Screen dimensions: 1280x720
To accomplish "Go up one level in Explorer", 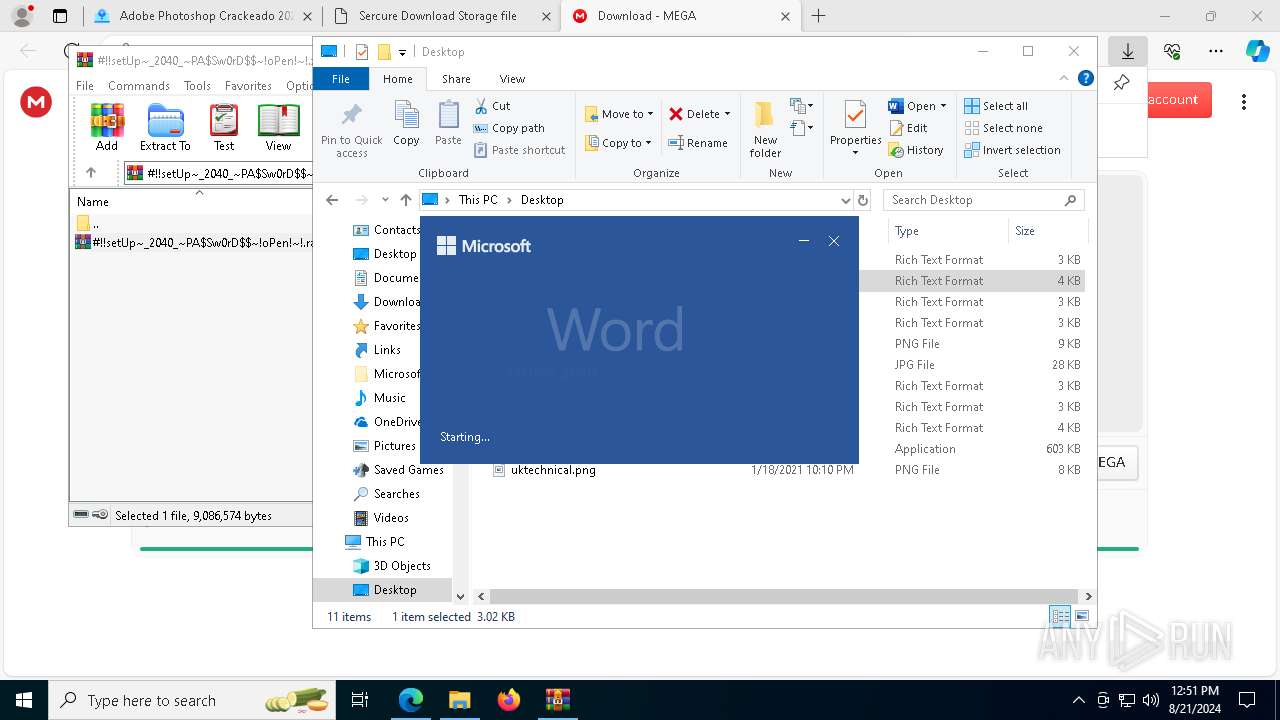I will point(405,200).
